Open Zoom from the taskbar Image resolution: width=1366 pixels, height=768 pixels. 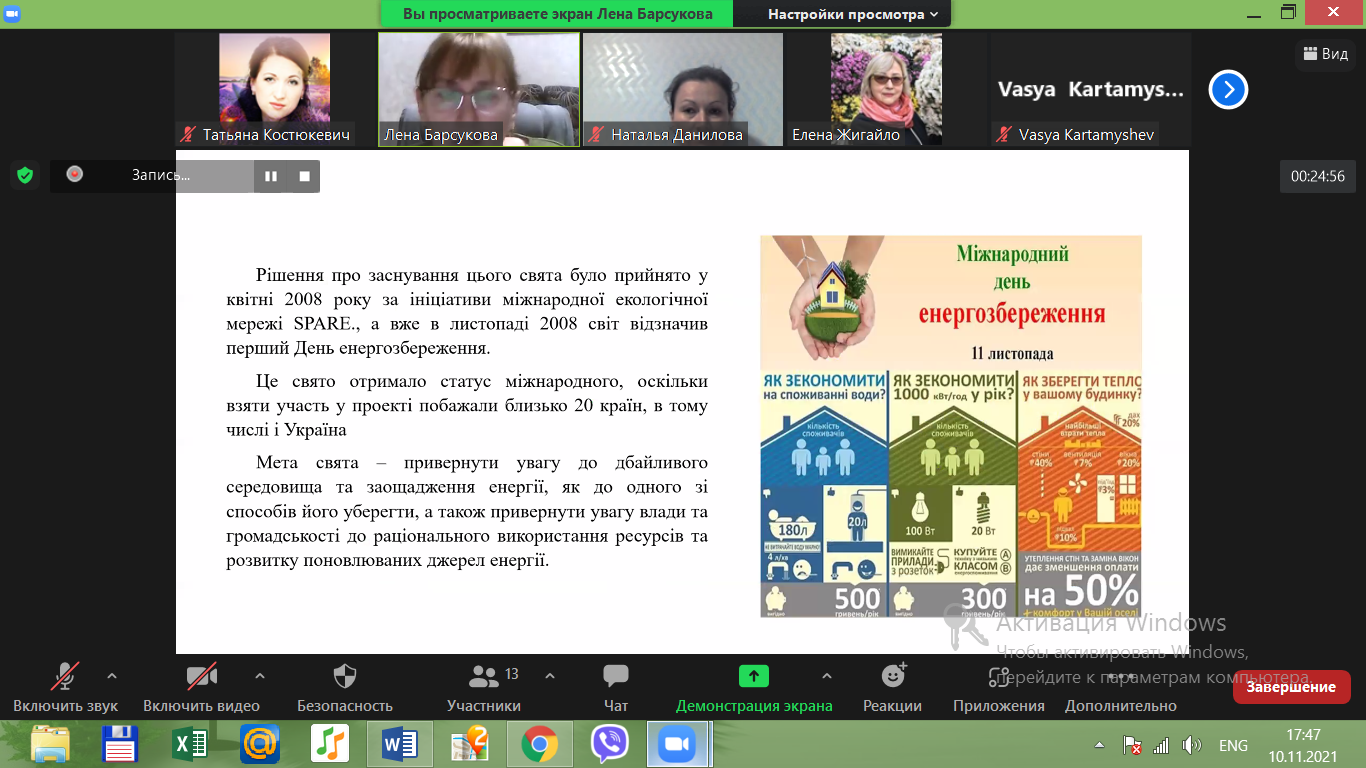(x=677, y=745)
